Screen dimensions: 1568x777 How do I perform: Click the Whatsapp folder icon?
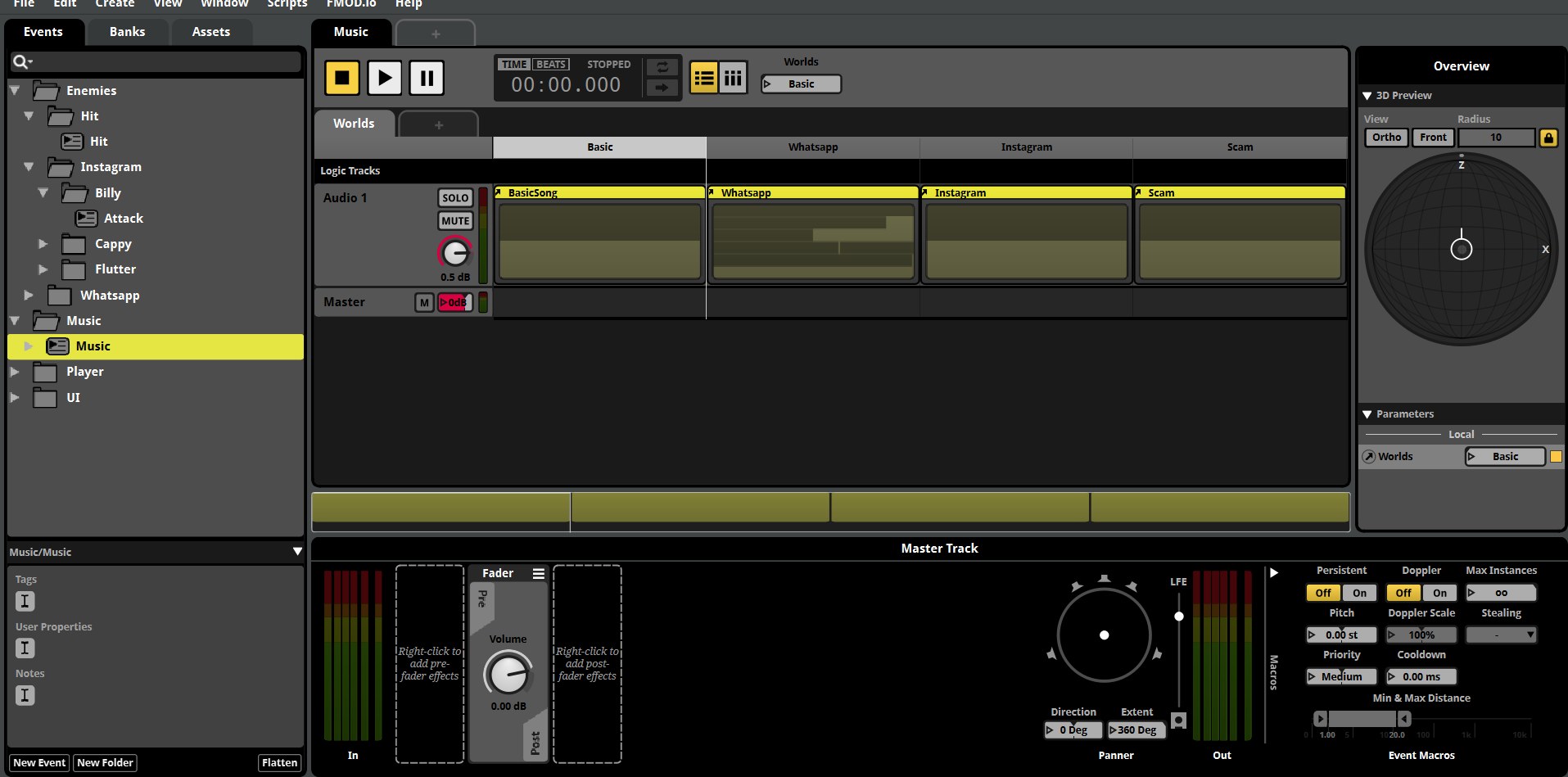tap(60, 296)
